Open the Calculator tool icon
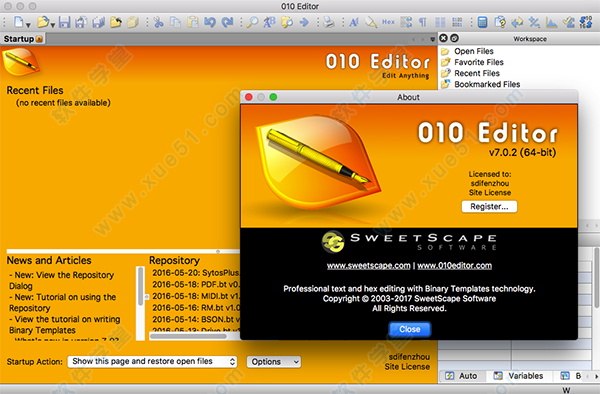Viewport: 600px width, 394px height. click(483, 22)
